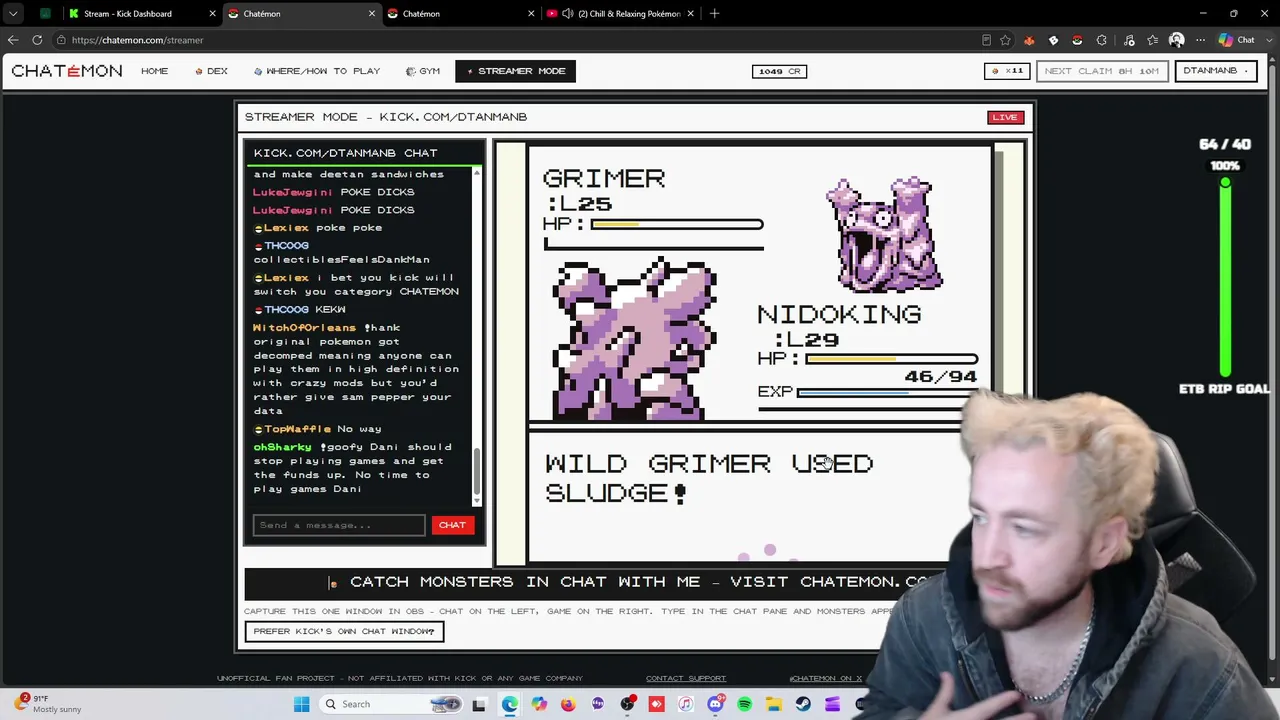
Task: Click Grimer's HP bar
Action: (x=676, y=224)
